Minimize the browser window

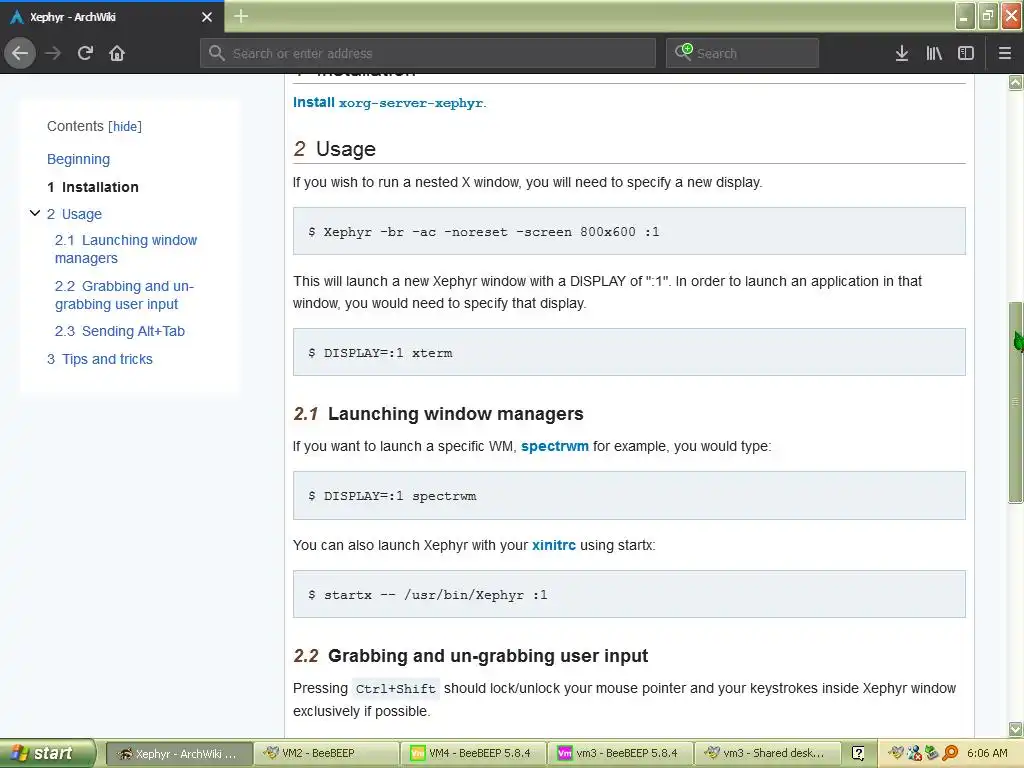(965, 16)
